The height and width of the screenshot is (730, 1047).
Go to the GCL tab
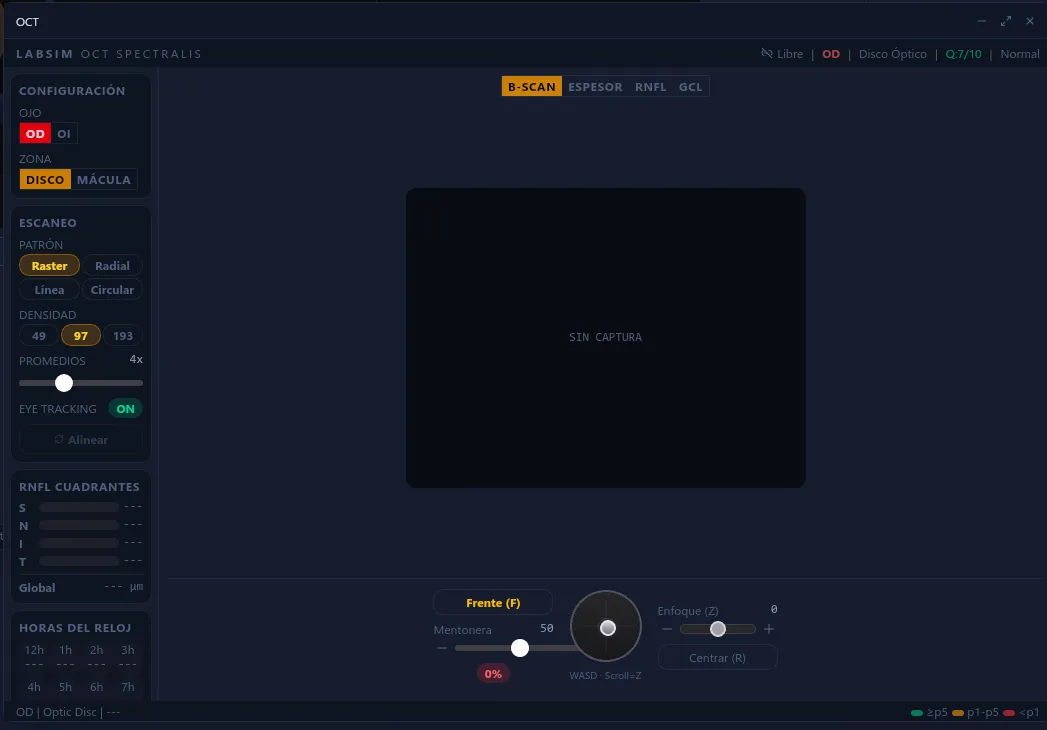tap(690, 87)
